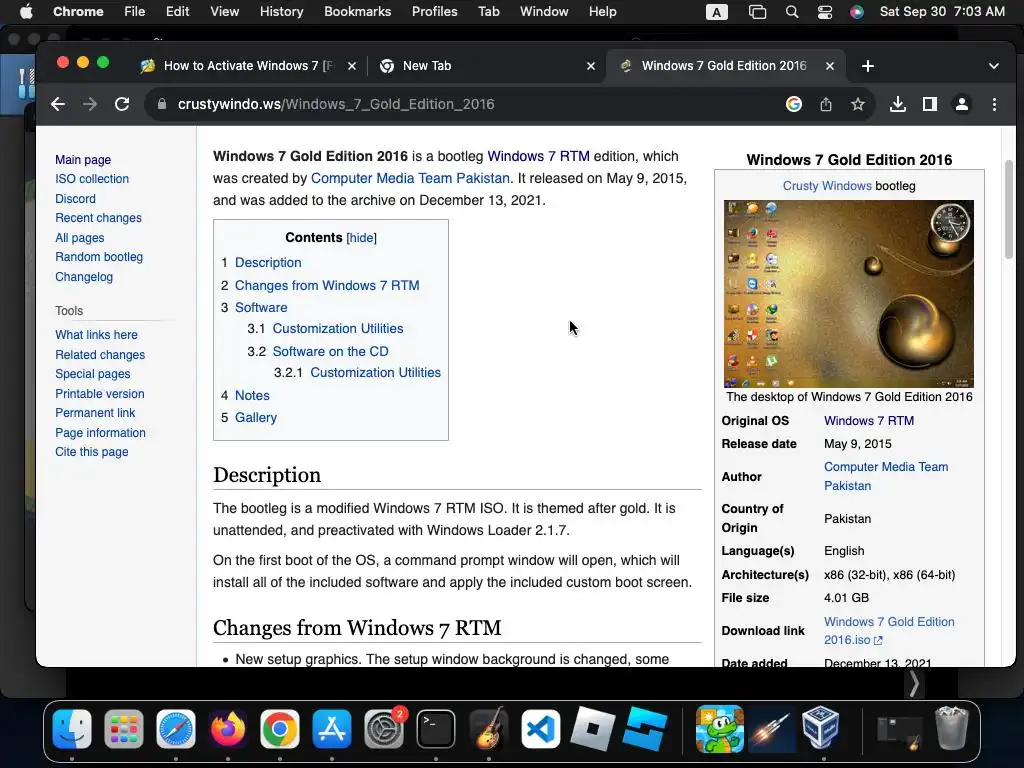The width and height of the screenshot is (1024, 768).
Task: Open Chrome downloads icon
Action: tap(898, 104)
